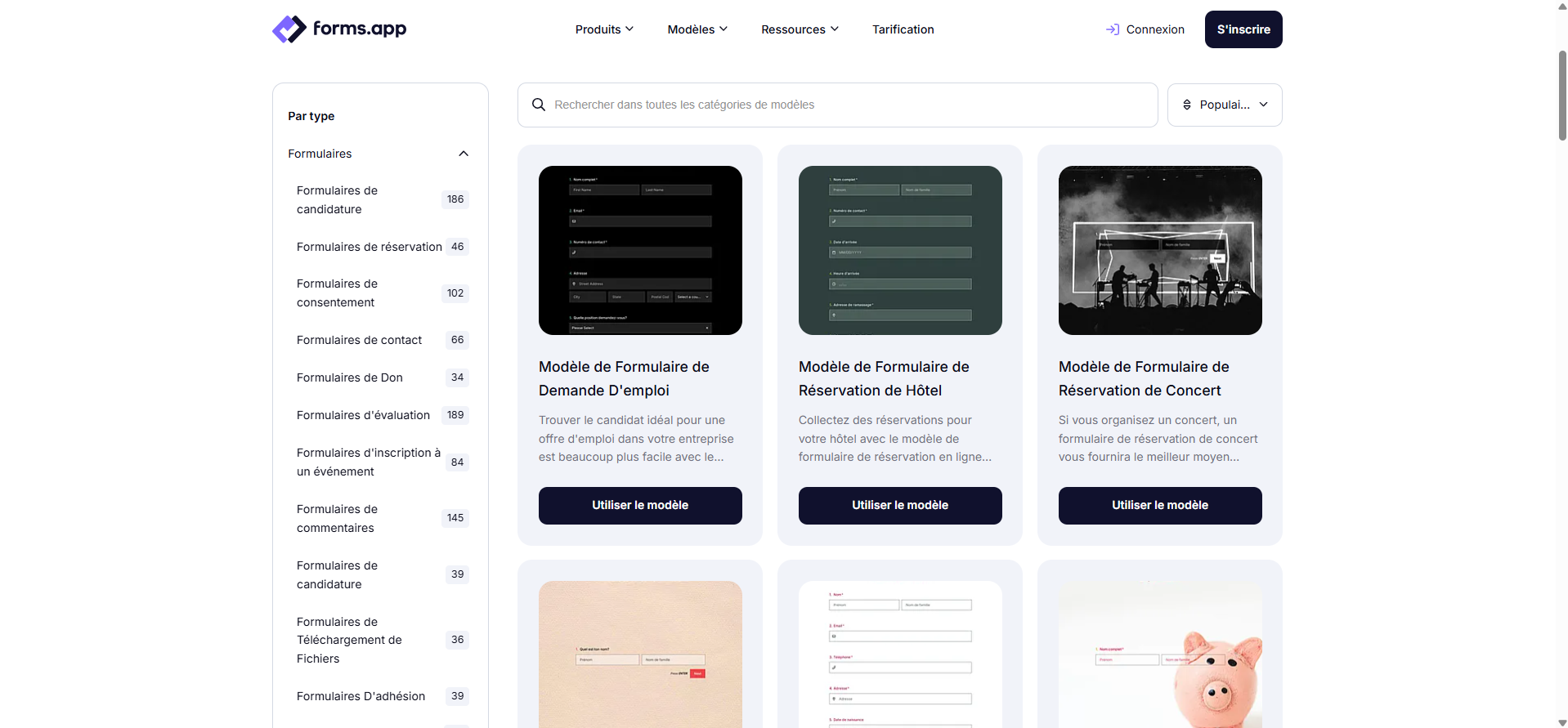The image size is (1568, 728).
Task: Click the sort icon beside Populai...
Action: click(1187, 105)
